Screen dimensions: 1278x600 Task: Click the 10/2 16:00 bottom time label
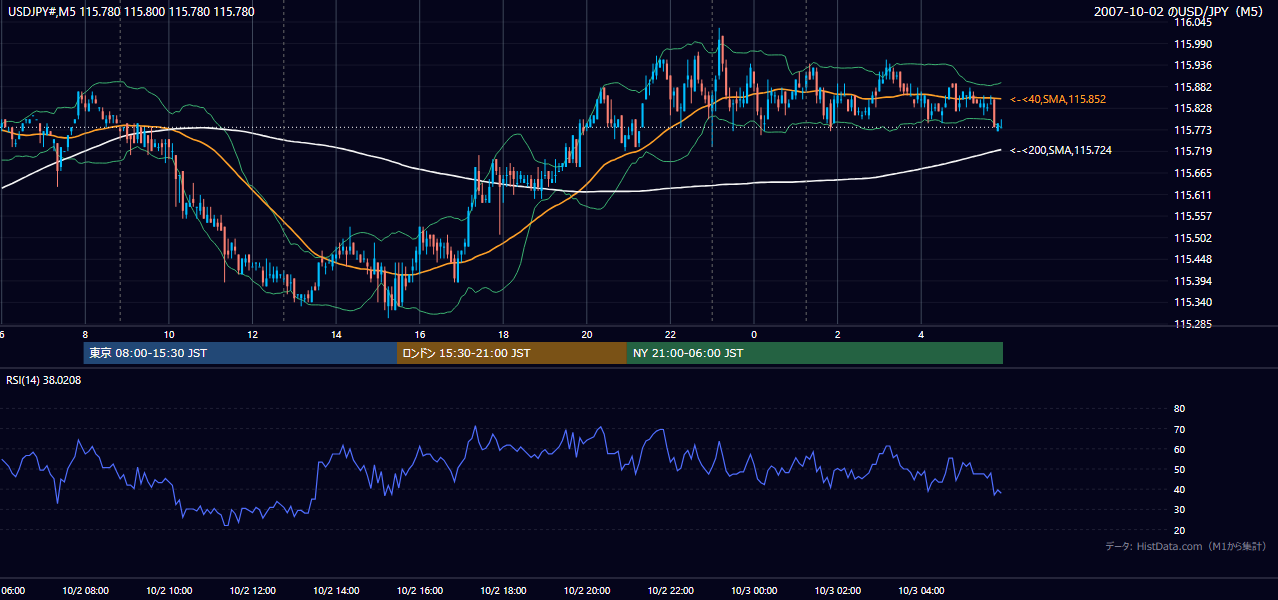420,591
